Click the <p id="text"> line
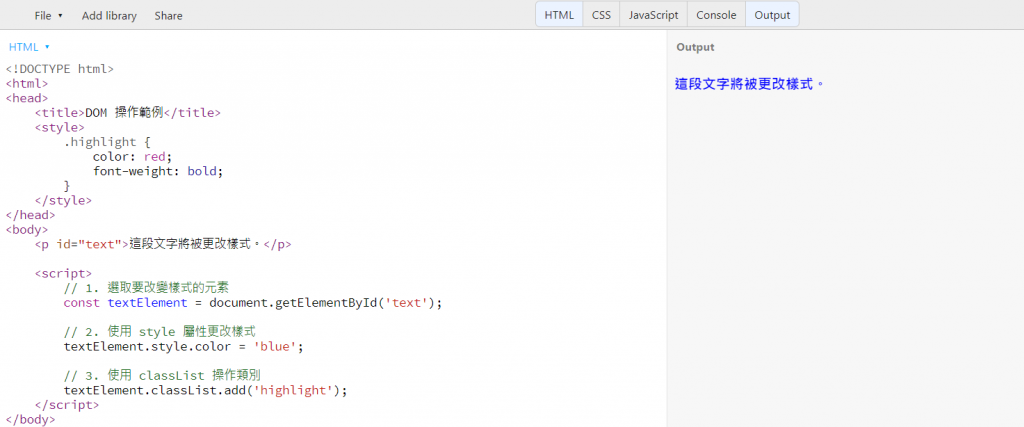This screenshot has height=427, width=1024. tap(163, 244)
